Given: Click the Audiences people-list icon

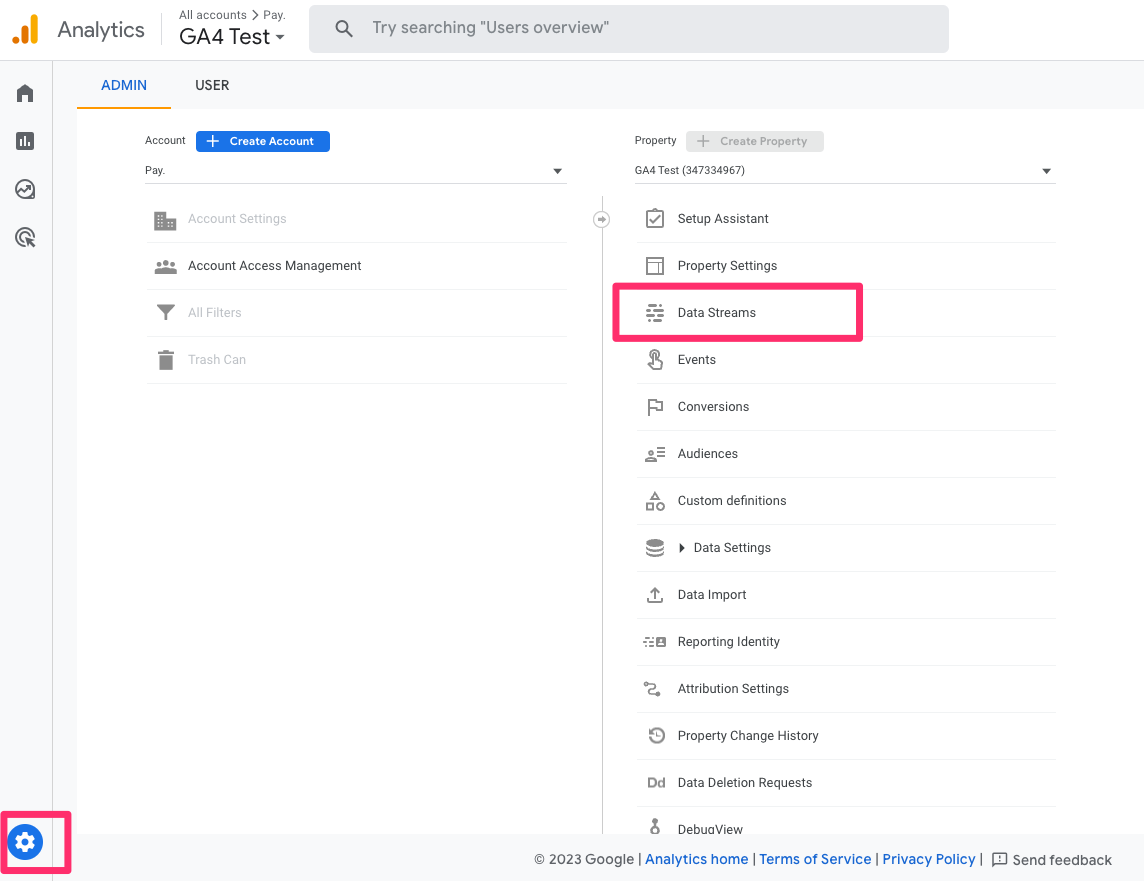Looking at the screenshot, I should [x=655, y=454].
